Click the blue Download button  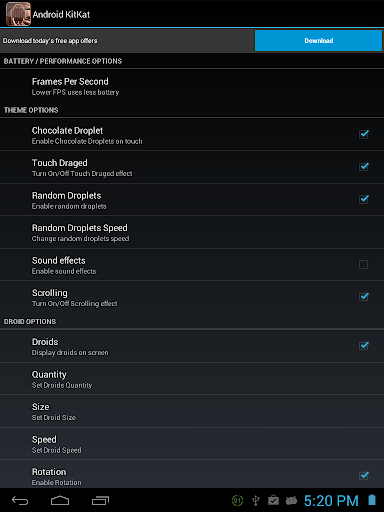pyautogui.click(x=318, y=41)
